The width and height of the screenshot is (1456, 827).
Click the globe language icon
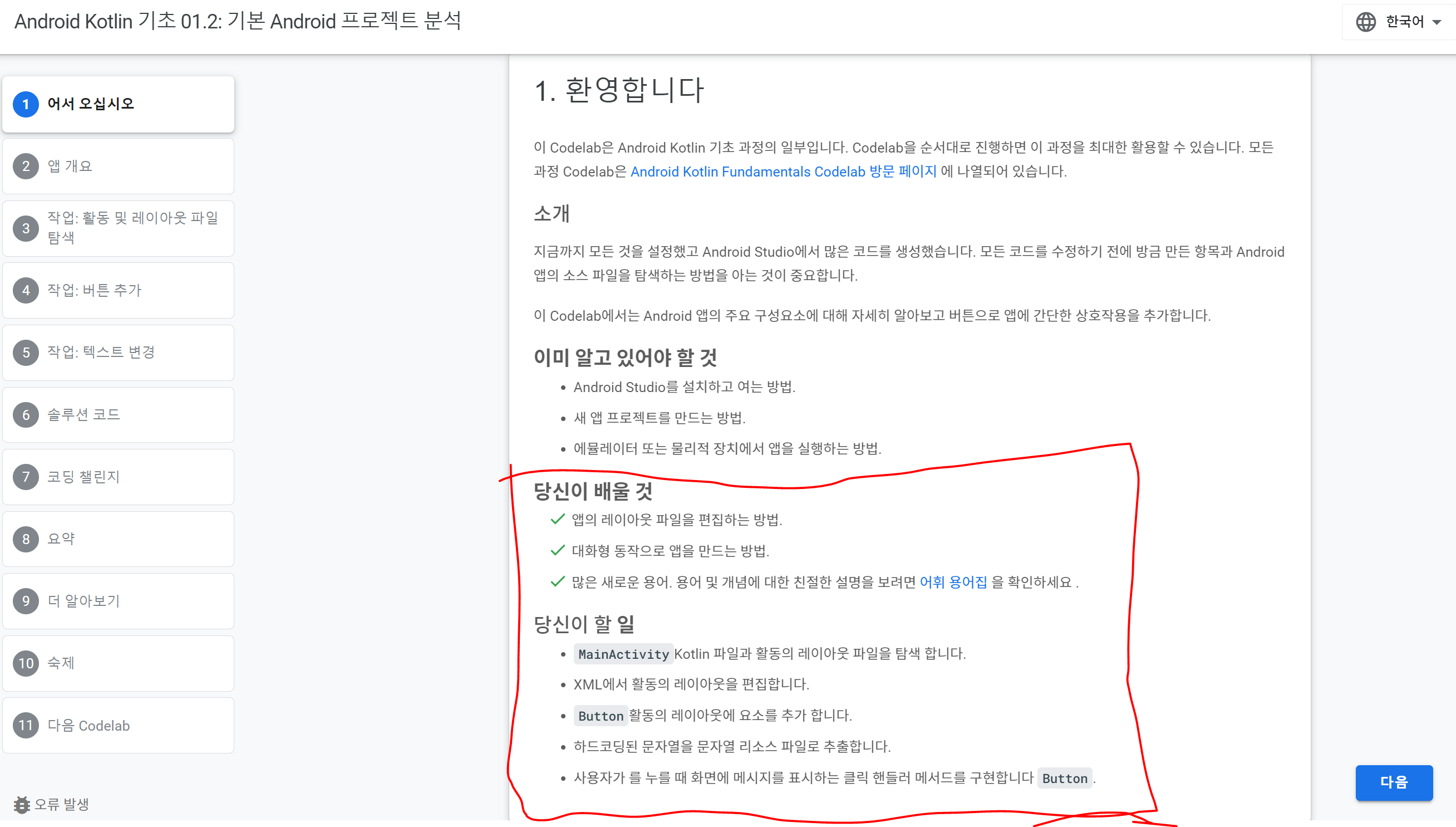1365,22
